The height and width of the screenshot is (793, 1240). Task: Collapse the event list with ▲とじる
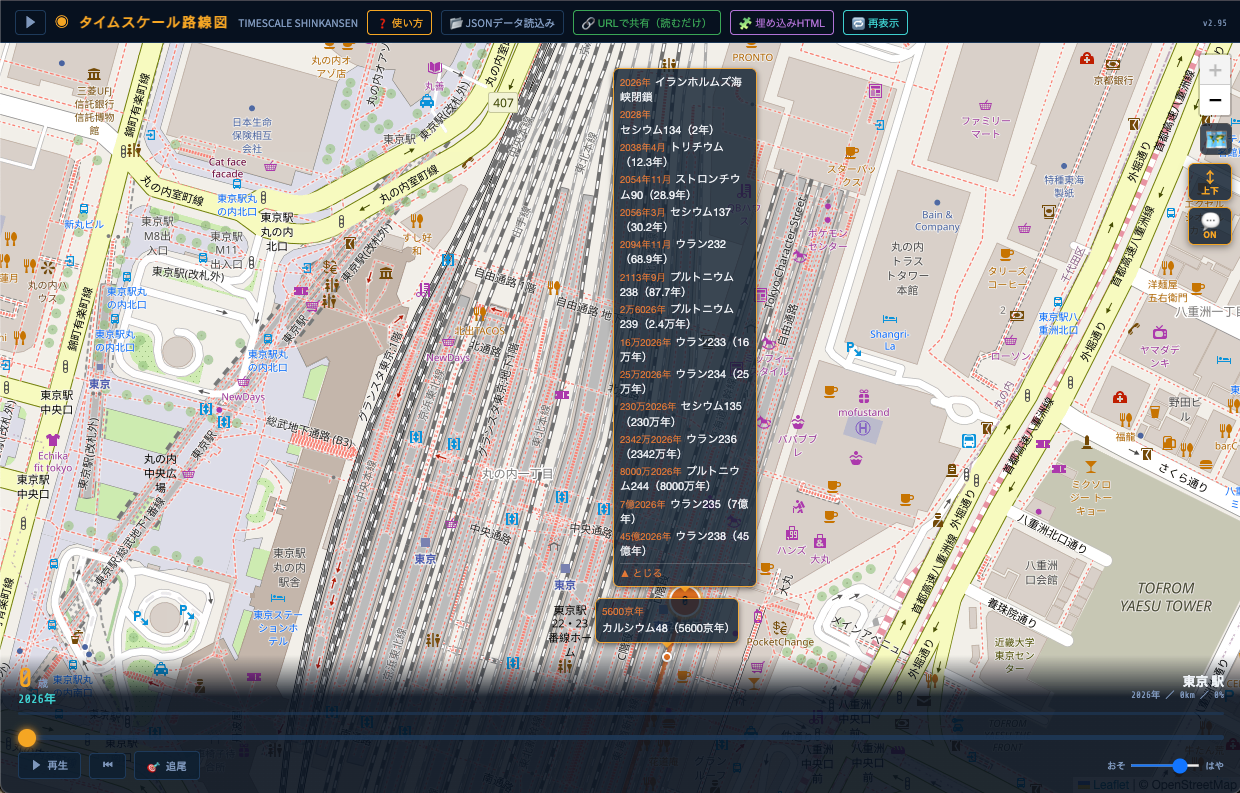pos(641,574)
